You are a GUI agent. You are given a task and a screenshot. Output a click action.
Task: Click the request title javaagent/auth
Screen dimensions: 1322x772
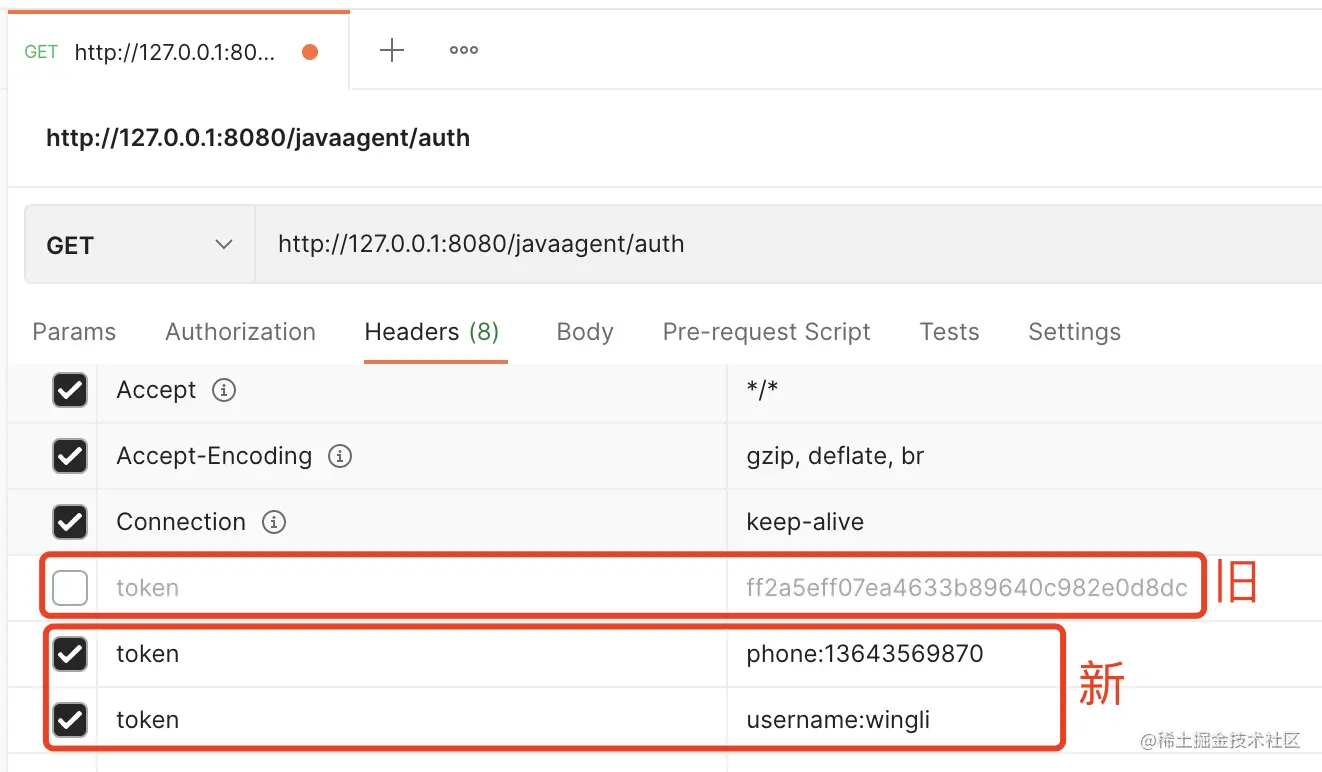point(258,137)
